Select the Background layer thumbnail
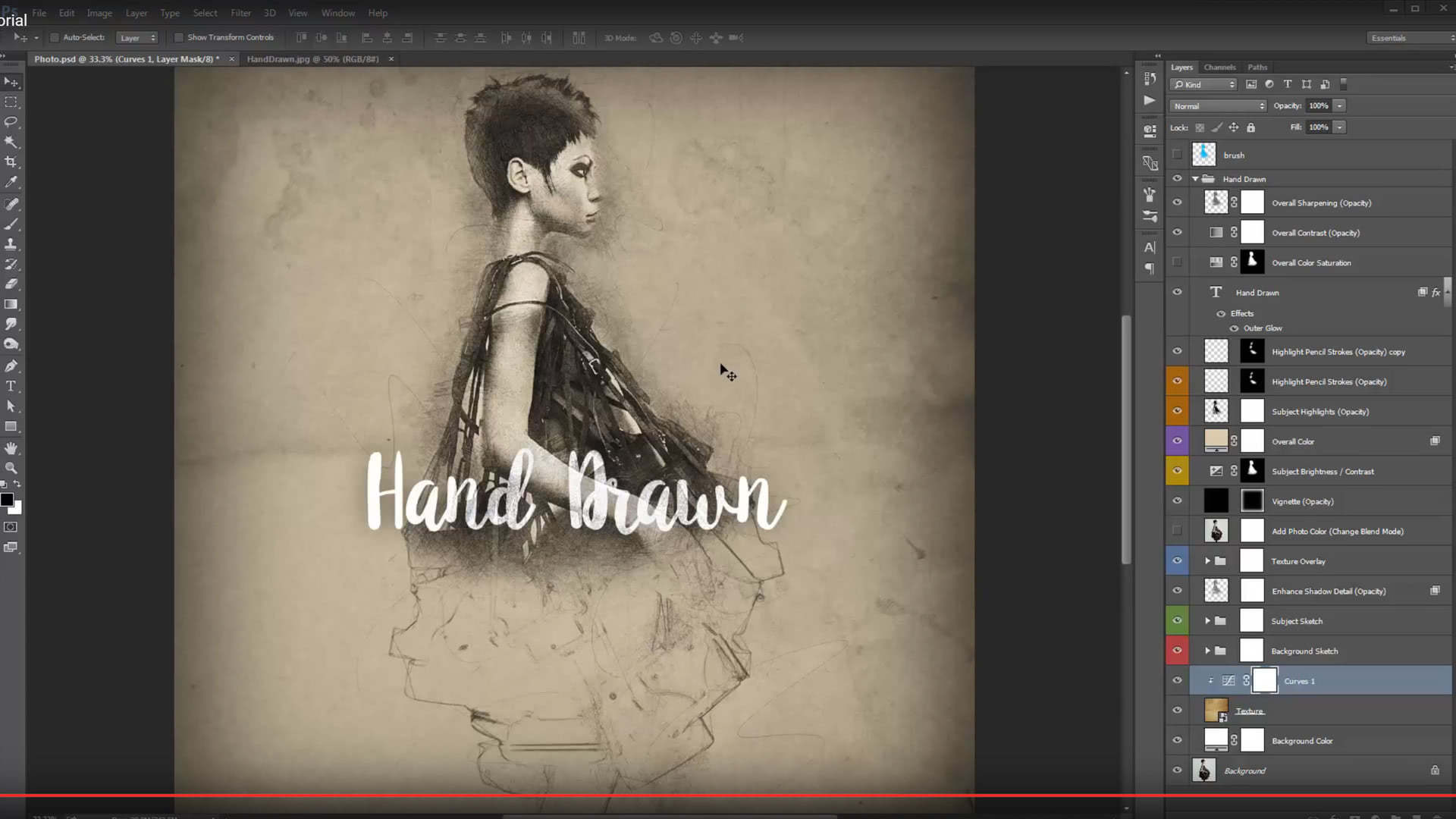The height and width of the screenshot is (819, 1456). point(1204,770)
